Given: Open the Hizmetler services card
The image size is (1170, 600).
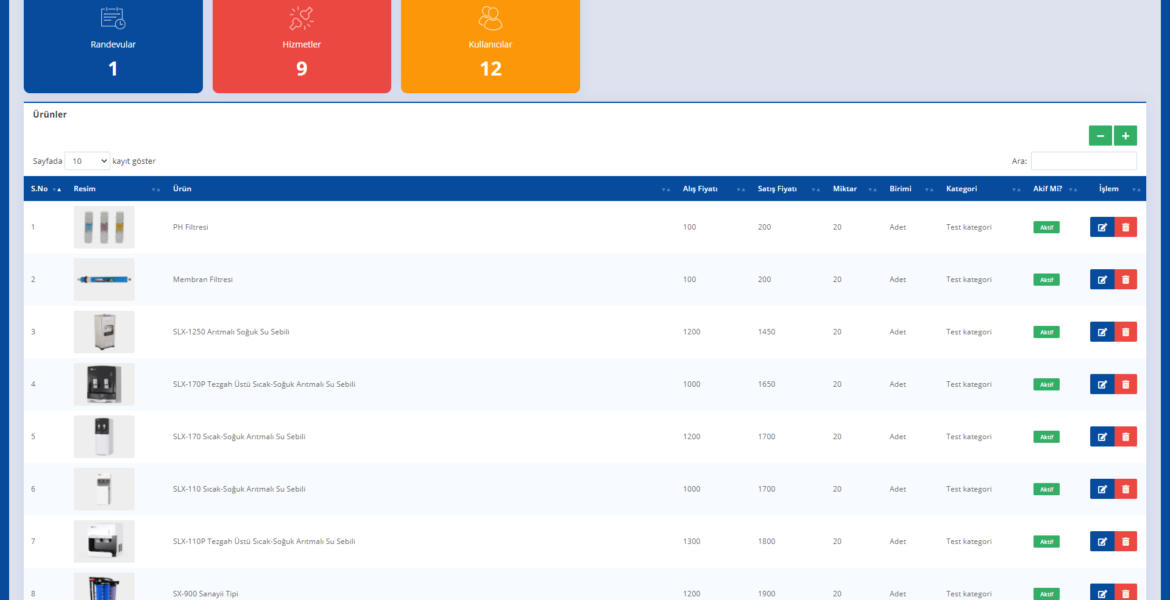Looking at the screenshot, I should (x=301, y=45).
